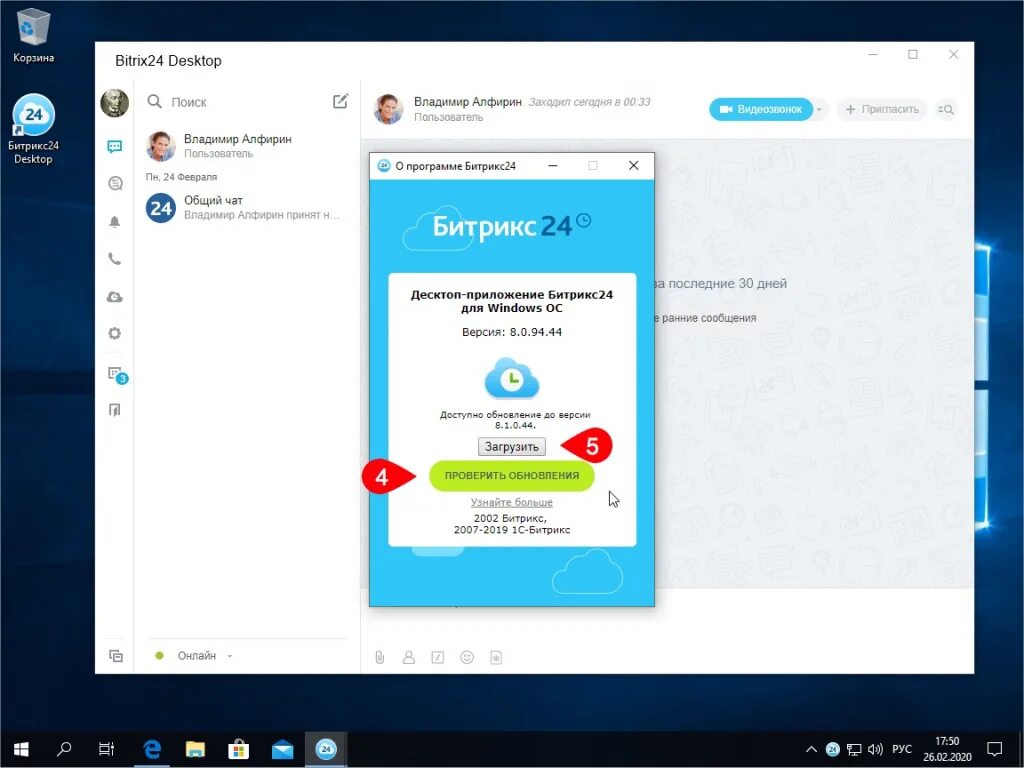Click the Пригласить button
Screen dimensions: 1024x768
pos(882,109)
